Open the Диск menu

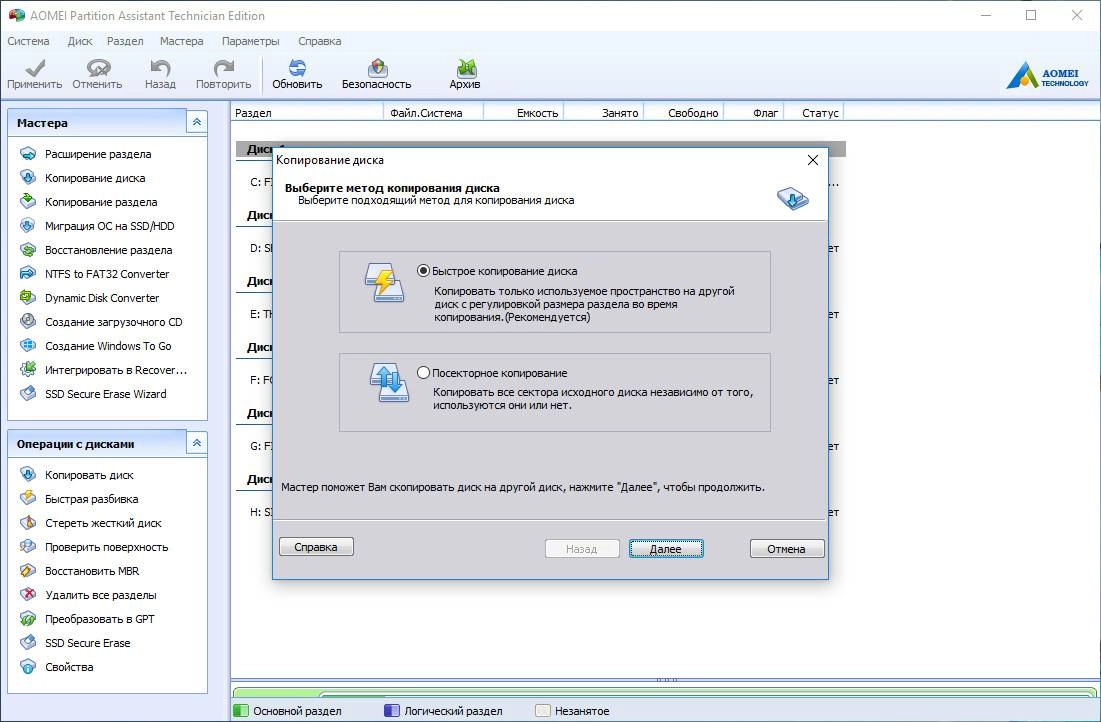coord(80,41)
